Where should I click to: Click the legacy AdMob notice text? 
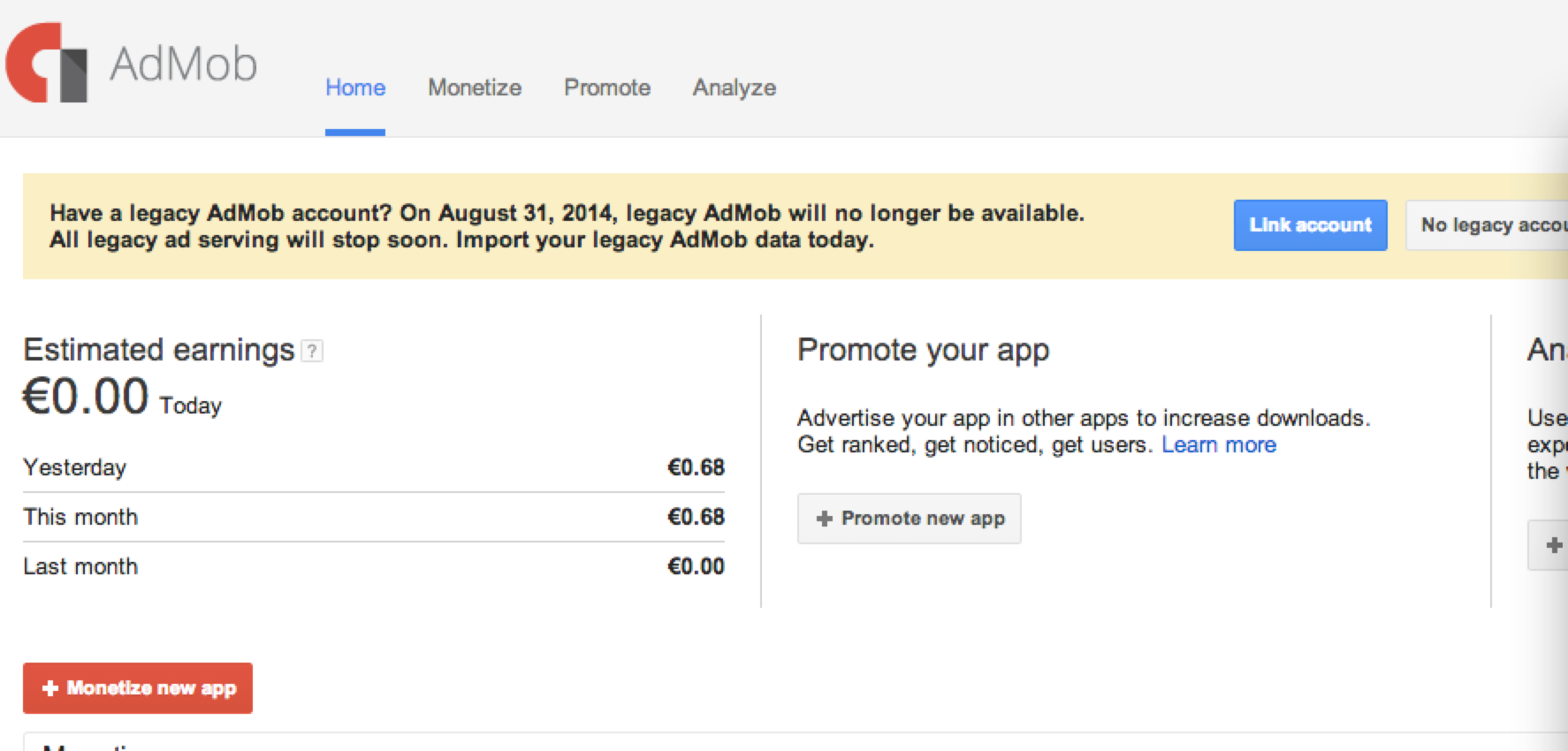point(566,226)
